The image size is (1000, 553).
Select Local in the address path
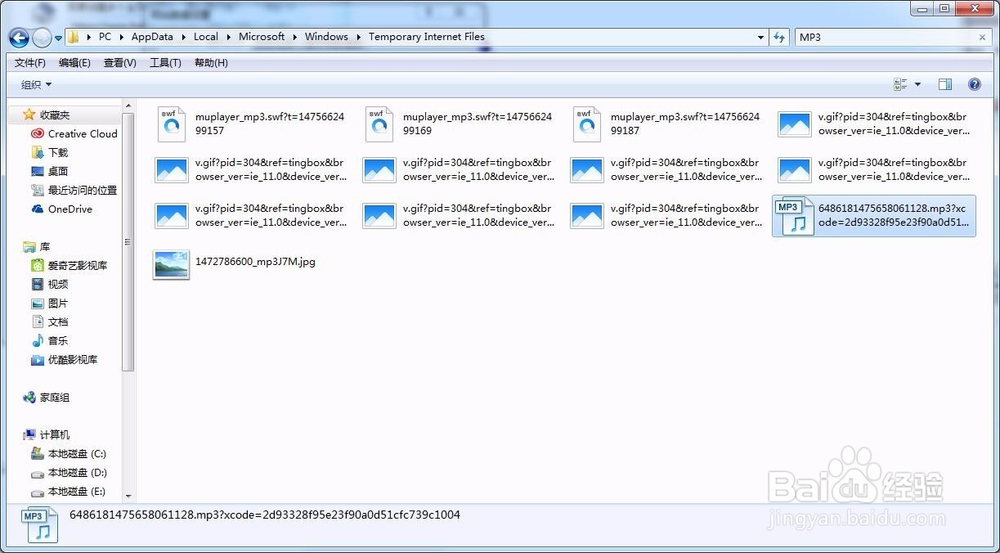tap(206, 37)
